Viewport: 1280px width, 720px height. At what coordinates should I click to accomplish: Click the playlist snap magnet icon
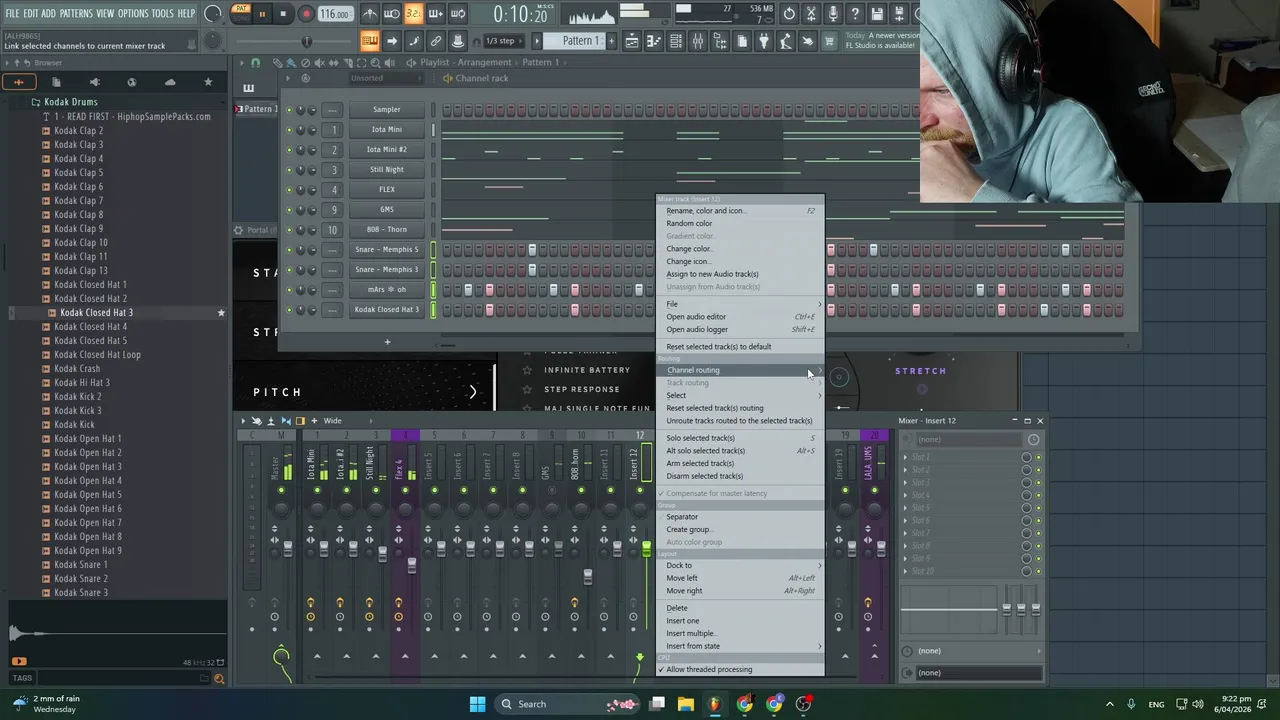tap(255, 62)
